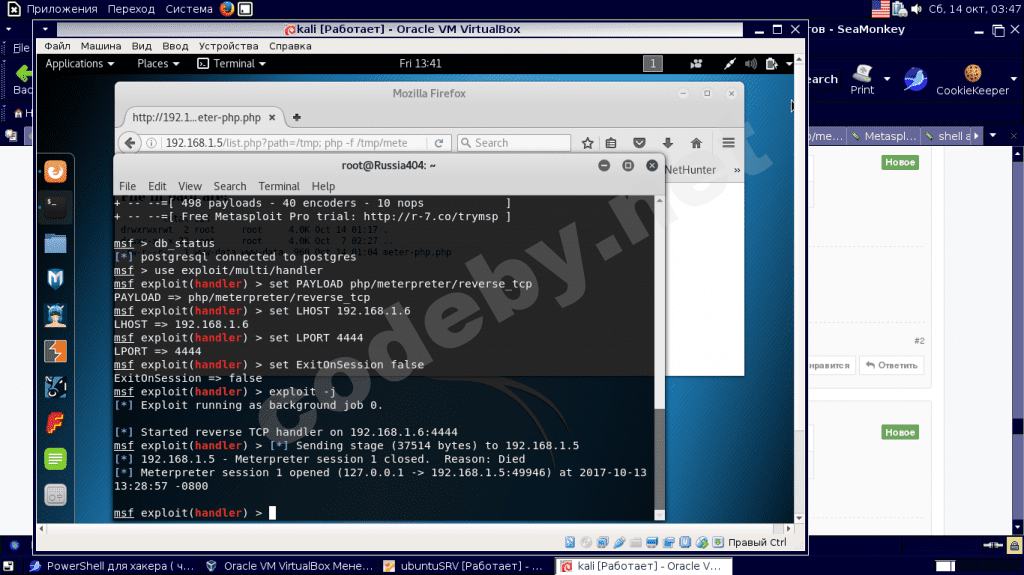Save page to Pocket icon
This screenshot has height=575, width=1024.
click(639, 142)
